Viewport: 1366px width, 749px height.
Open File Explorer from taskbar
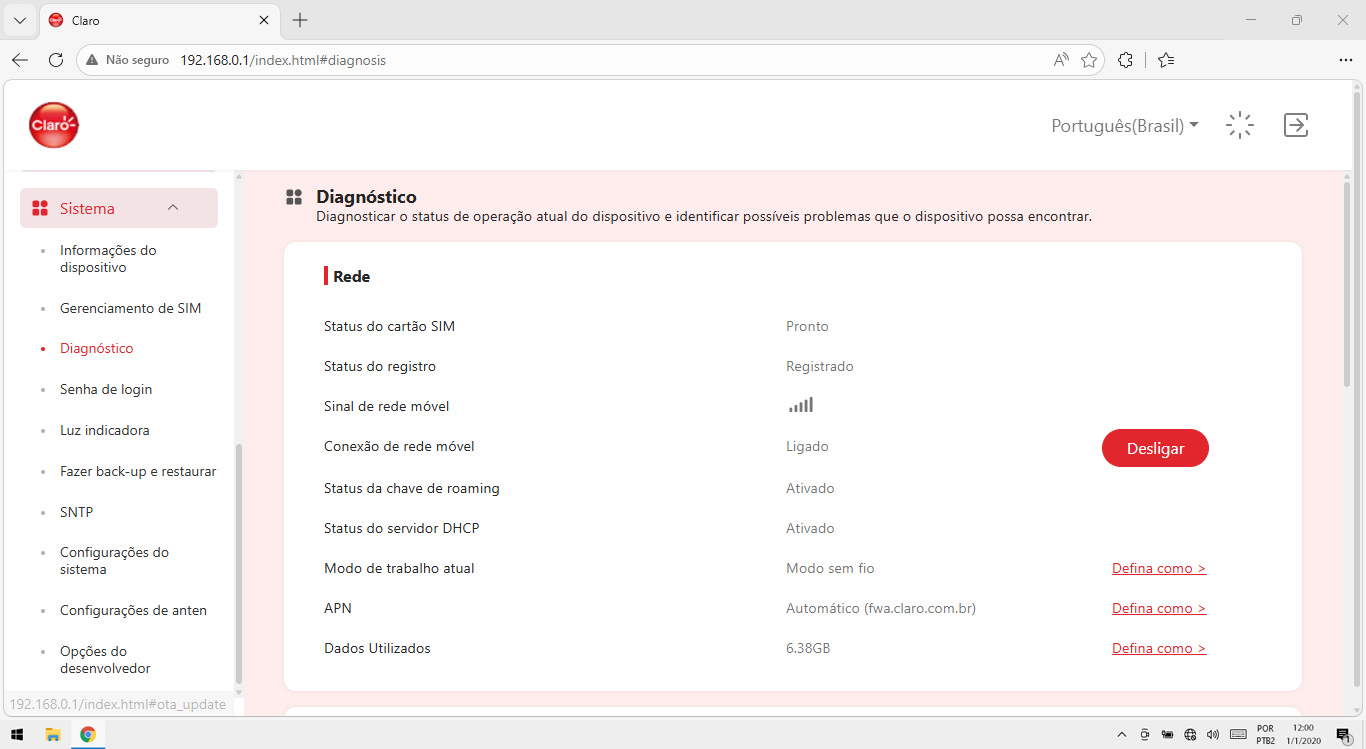tap(53, 734)
